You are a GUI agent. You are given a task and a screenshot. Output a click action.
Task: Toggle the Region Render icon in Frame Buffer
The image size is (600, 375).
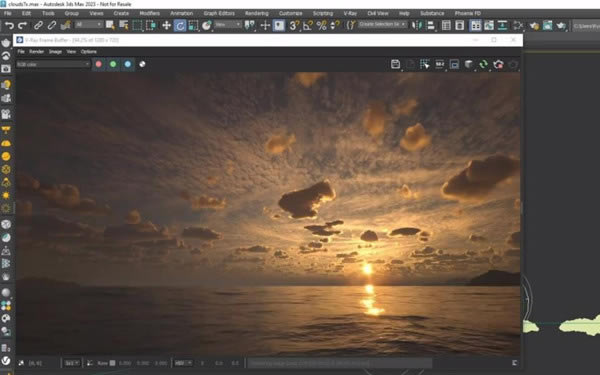click(454, 64)
